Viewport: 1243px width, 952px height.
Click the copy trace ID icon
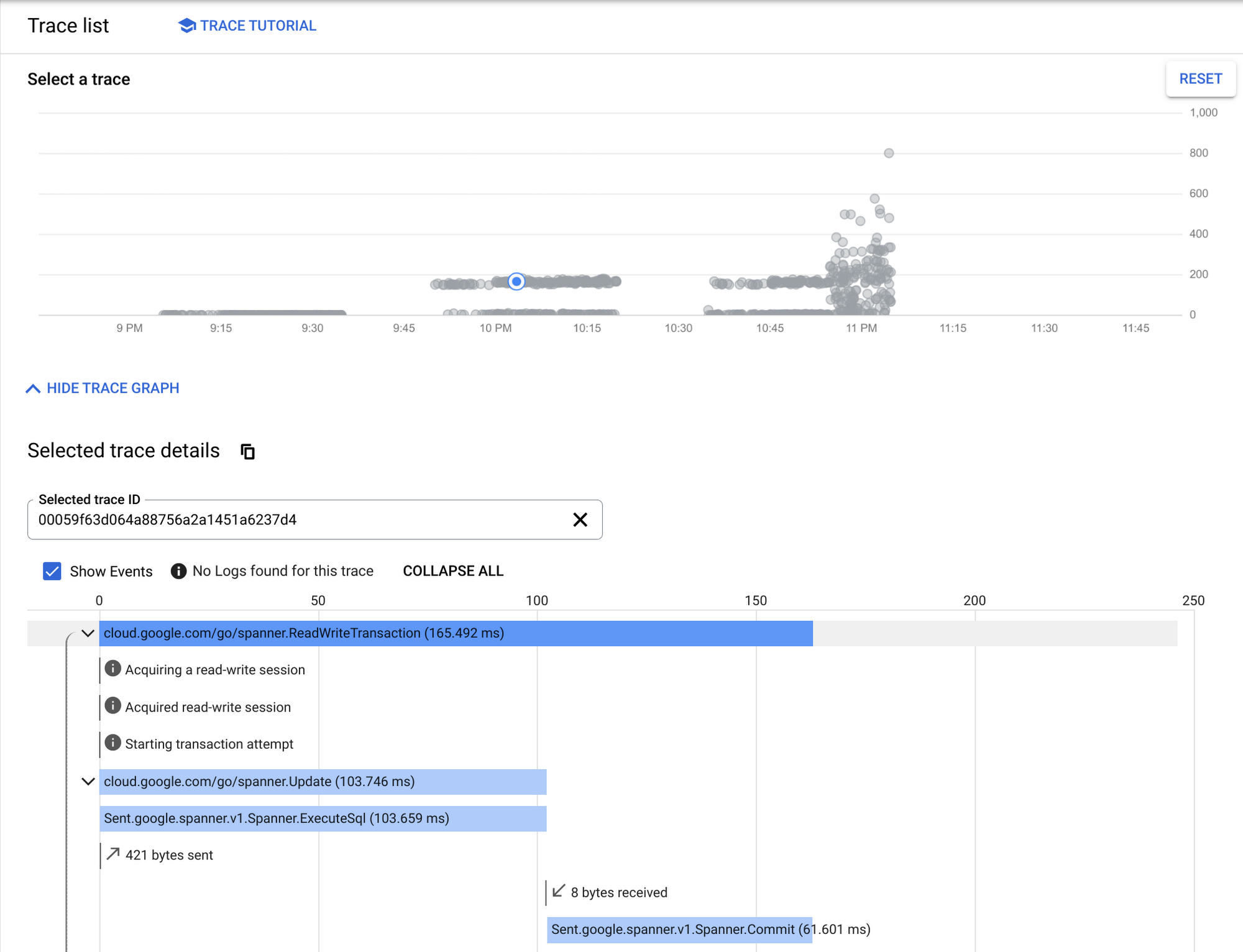(x=247, y=451)
